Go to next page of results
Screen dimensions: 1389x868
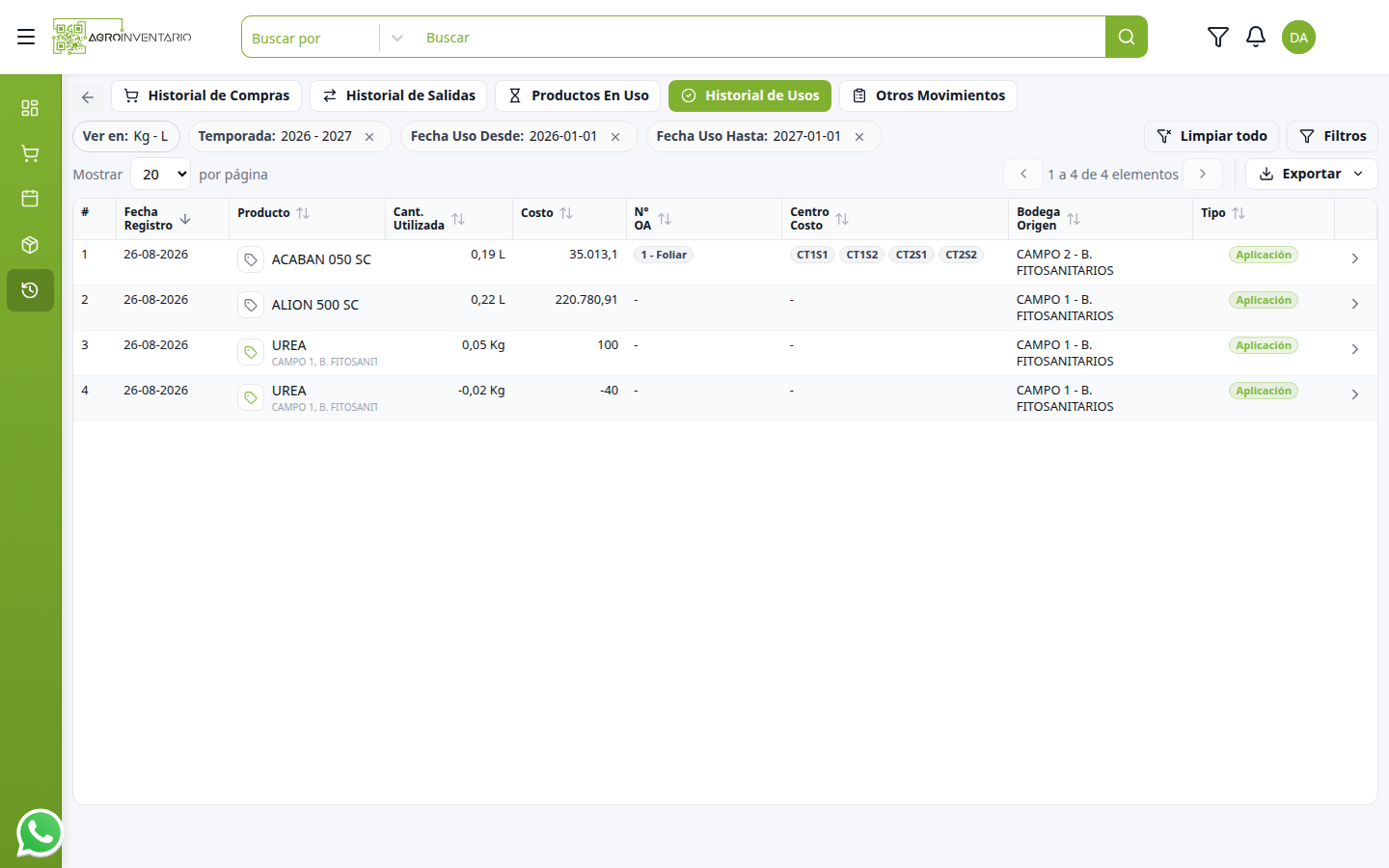click(x=1203, y=174)
